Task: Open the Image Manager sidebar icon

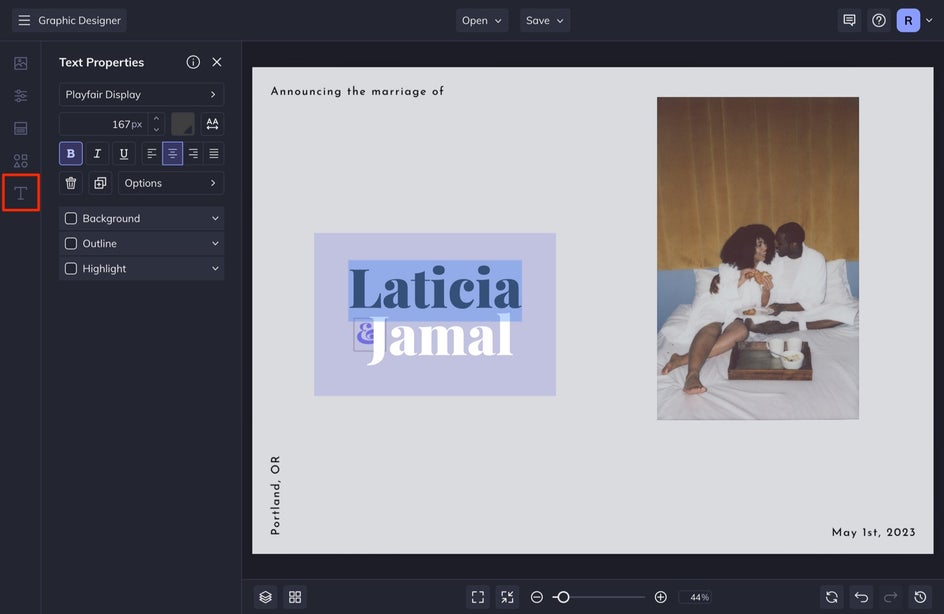Action: (x=20, y=64)
